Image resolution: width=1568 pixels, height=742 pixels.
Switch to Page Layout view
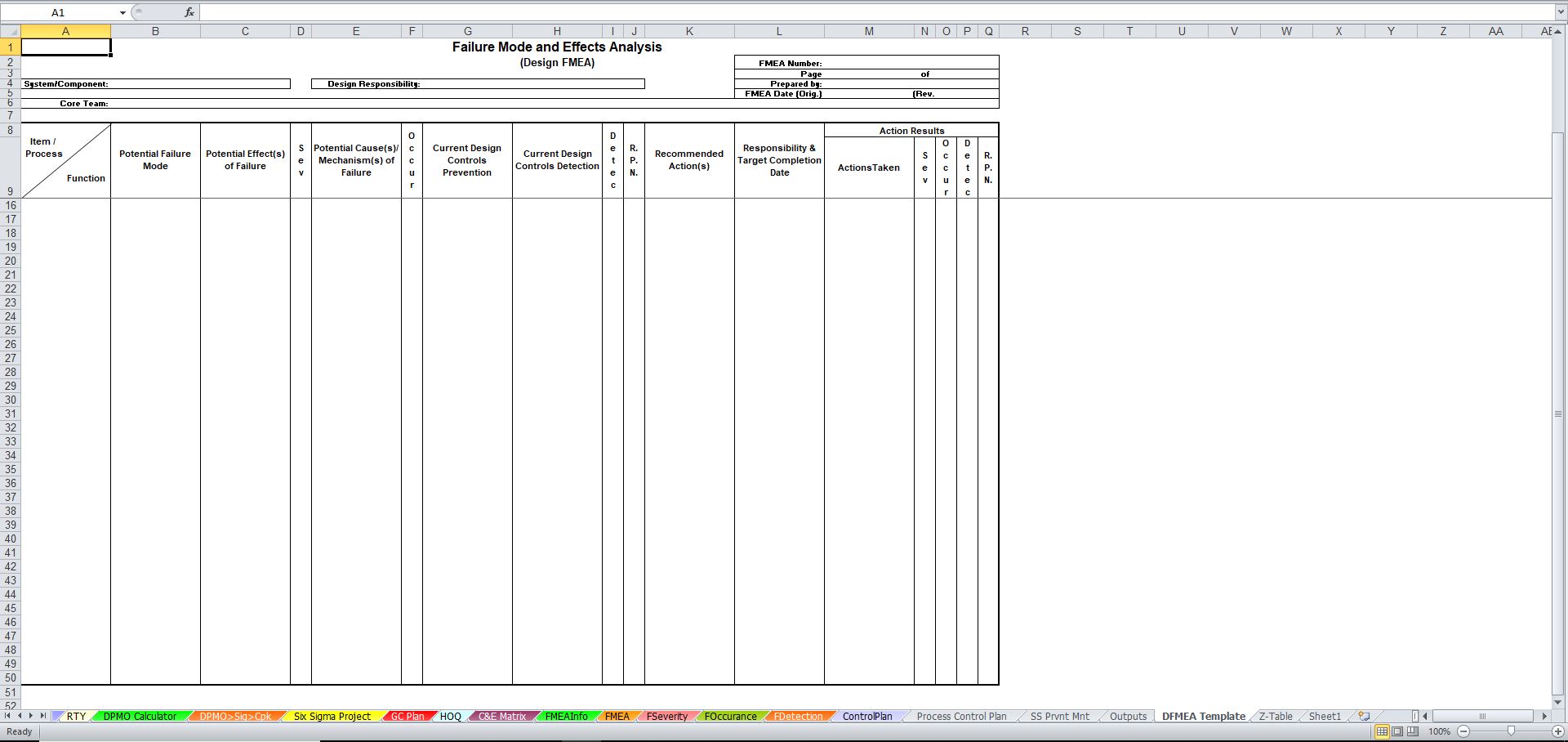[x=1397, y=731]
